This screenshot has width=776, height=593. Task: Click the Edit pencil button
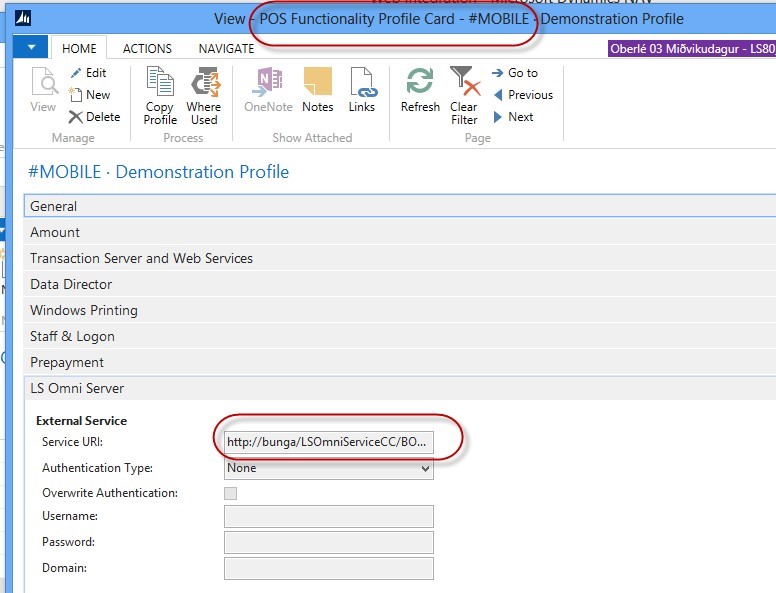click(x=87, y=73)
